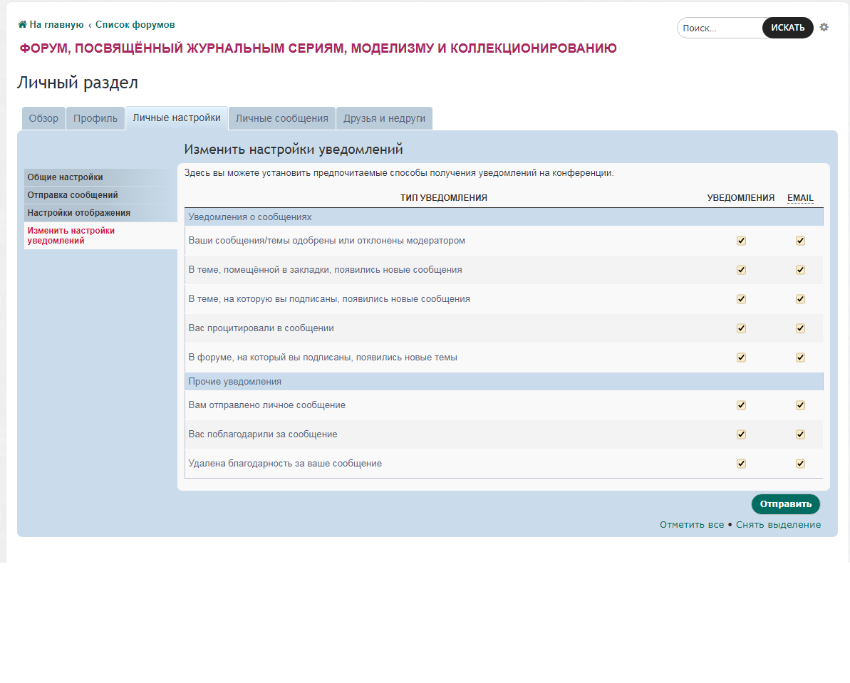Screen dimensions: 850x683
Task: Disable notification for being quoted in a post
Action: tap(741, 328)
